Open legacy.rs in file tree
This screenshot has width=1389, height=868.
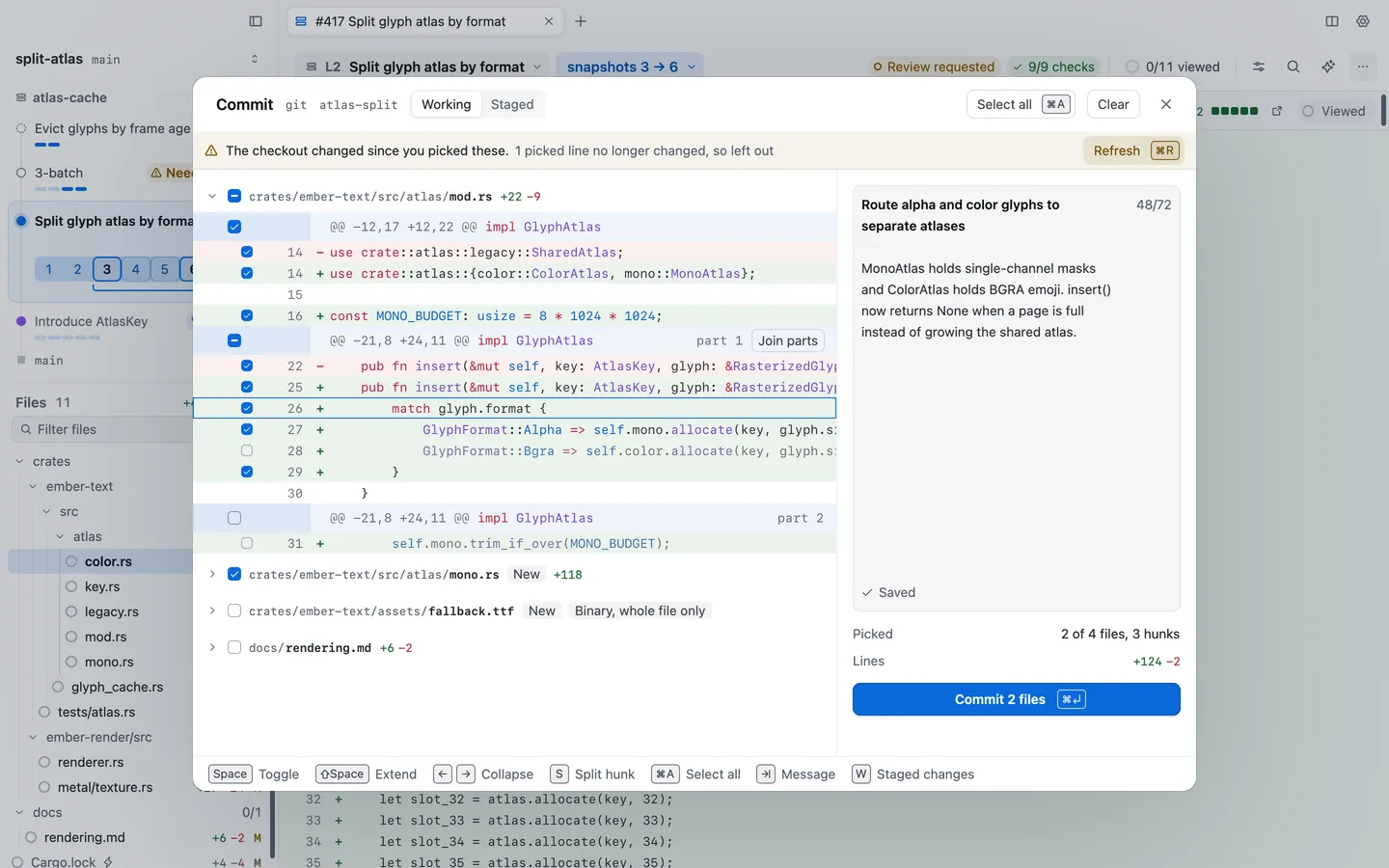click(x=111, y=611)
